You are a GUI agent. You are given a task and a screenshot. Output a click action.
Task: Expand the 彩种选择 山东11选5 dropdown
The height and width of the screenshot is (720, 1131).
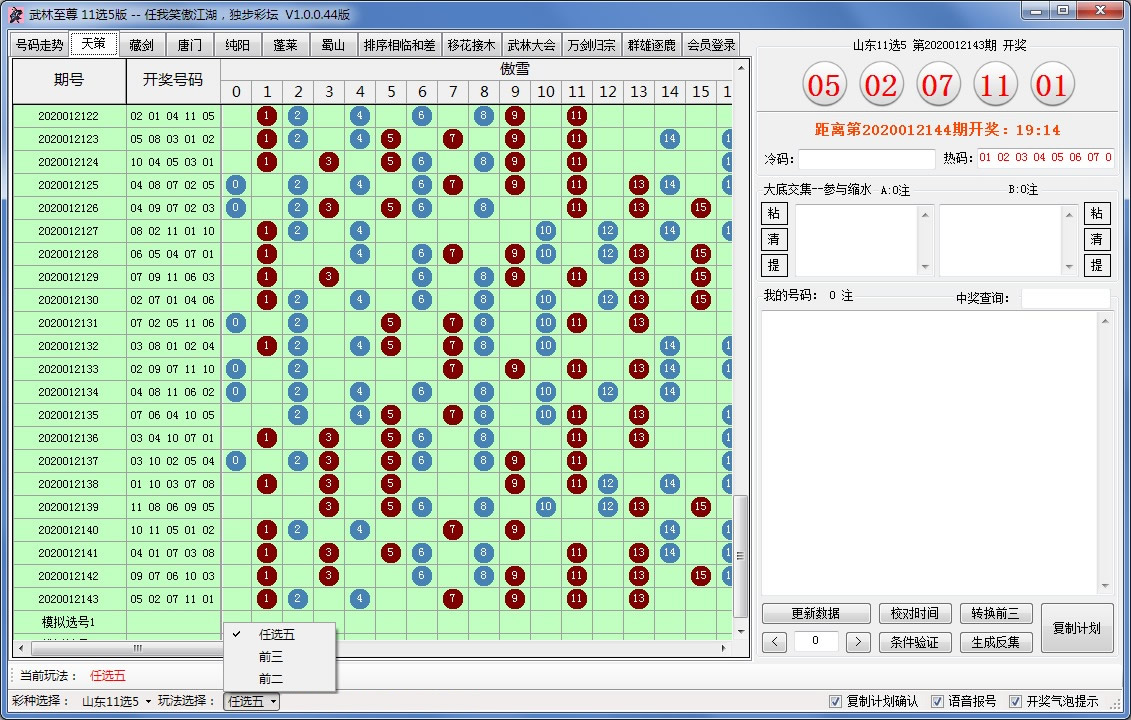[x=116, y=702]
